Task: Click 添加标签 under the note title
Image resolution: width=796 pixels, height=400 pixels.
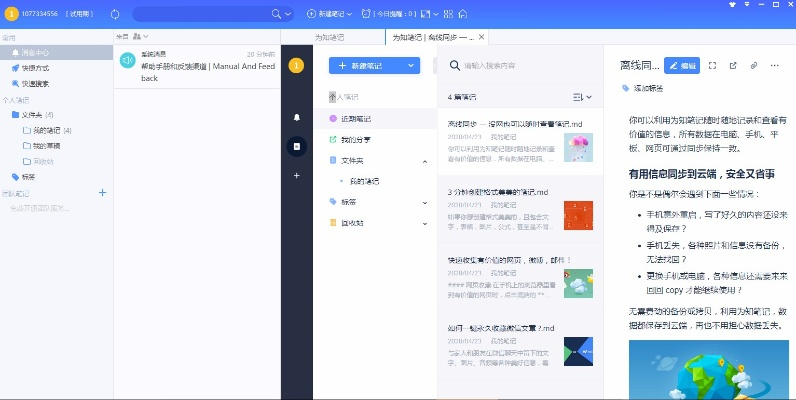Action: 648,88
